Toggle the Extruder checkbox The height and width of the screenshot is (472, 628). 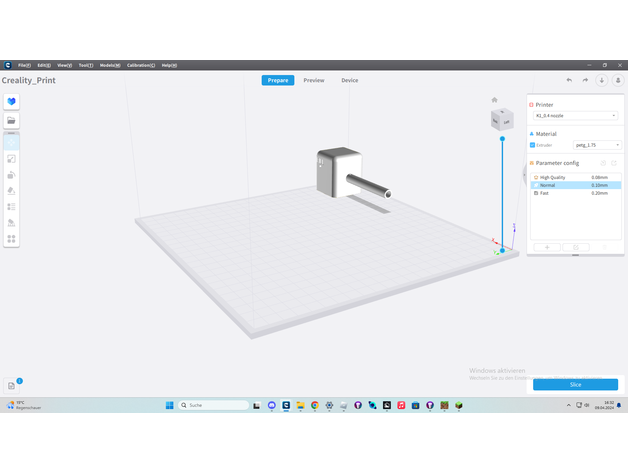[x=532, y=145]
